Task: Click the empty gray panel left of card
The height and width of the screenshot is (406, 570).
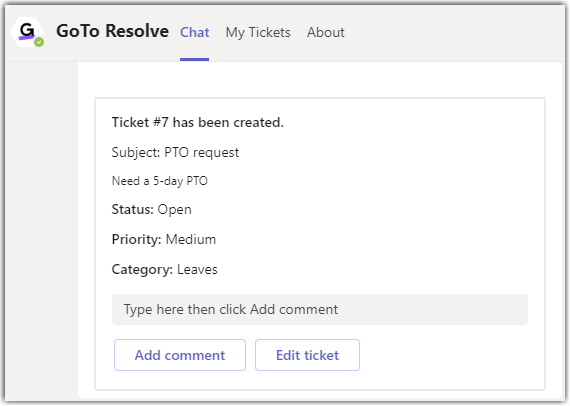Action: [x=42, y=231]
